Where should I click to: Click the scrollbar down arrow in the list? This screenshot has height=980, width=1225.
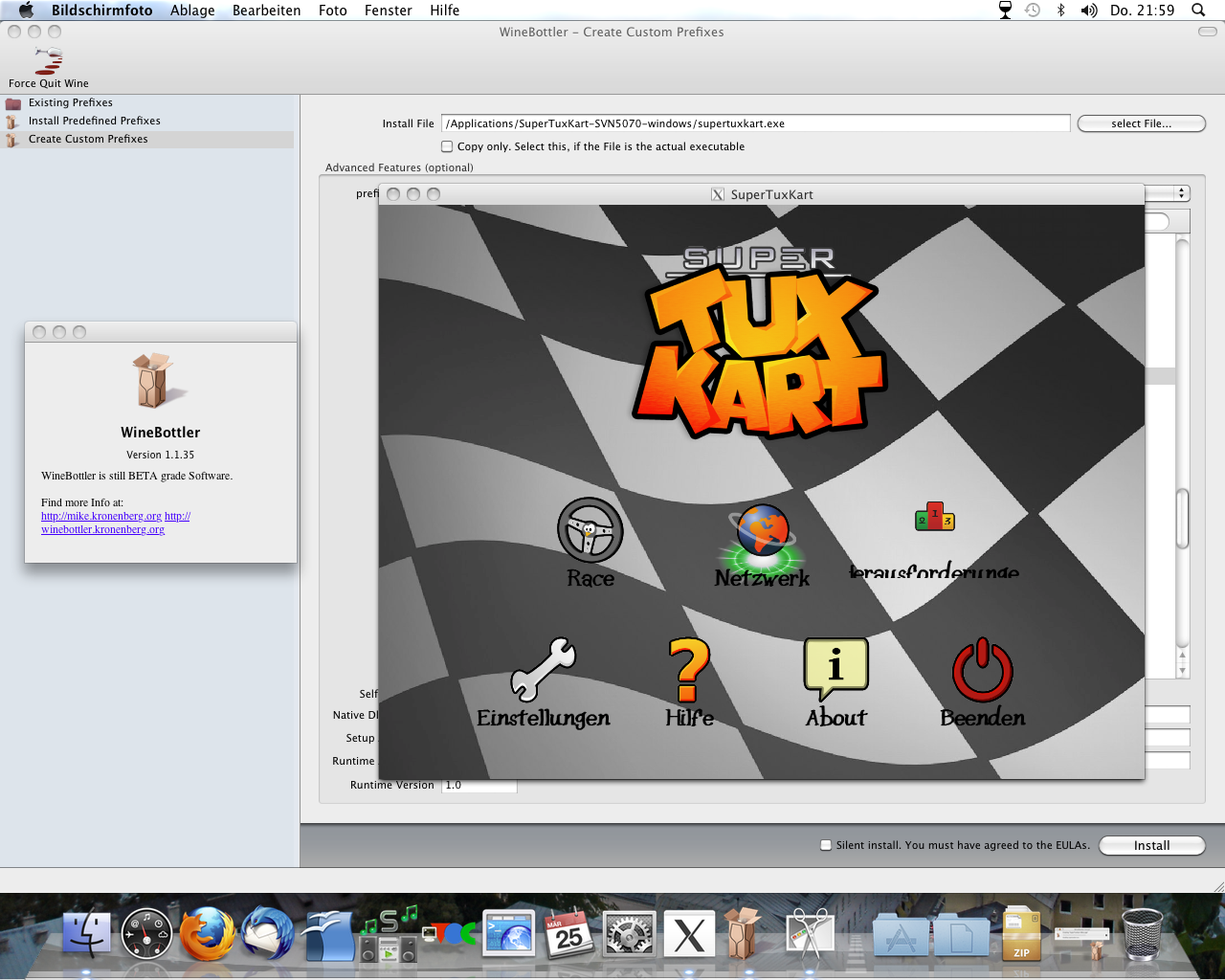[x=1182, y=671]
